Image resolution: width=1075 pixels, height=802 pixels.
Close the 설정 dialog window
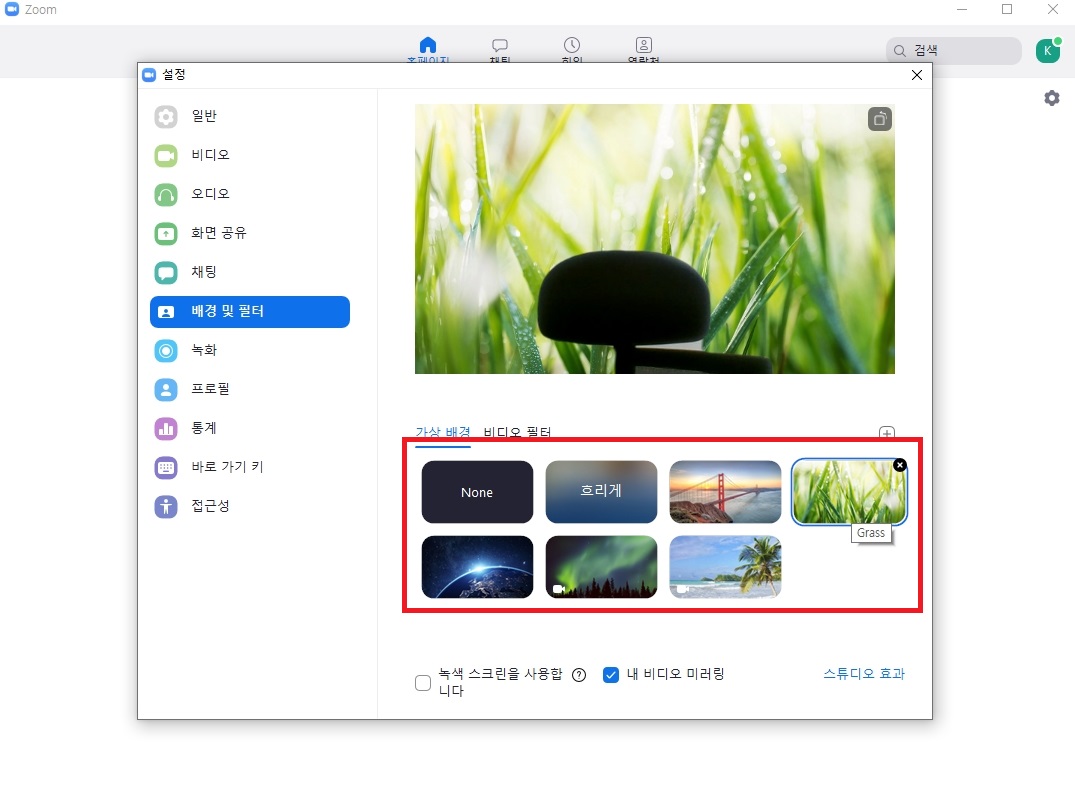coord(917,75)
